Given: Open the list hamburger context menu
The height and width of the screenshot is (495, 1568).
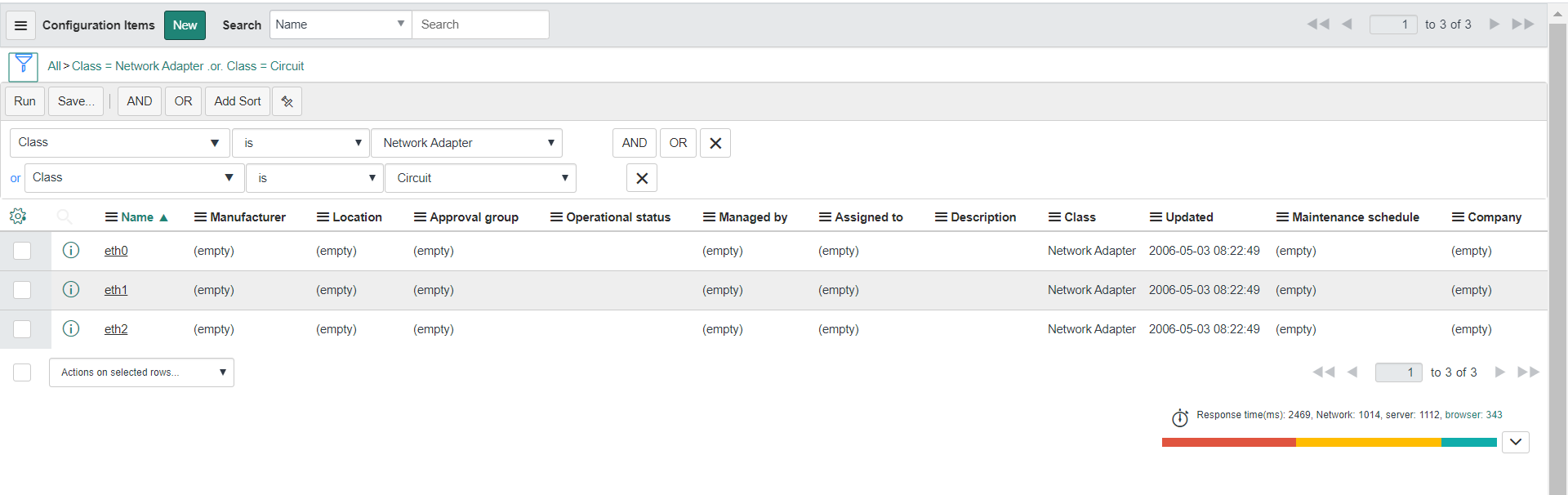Looking at the screenshot, I should coord(21,25).
